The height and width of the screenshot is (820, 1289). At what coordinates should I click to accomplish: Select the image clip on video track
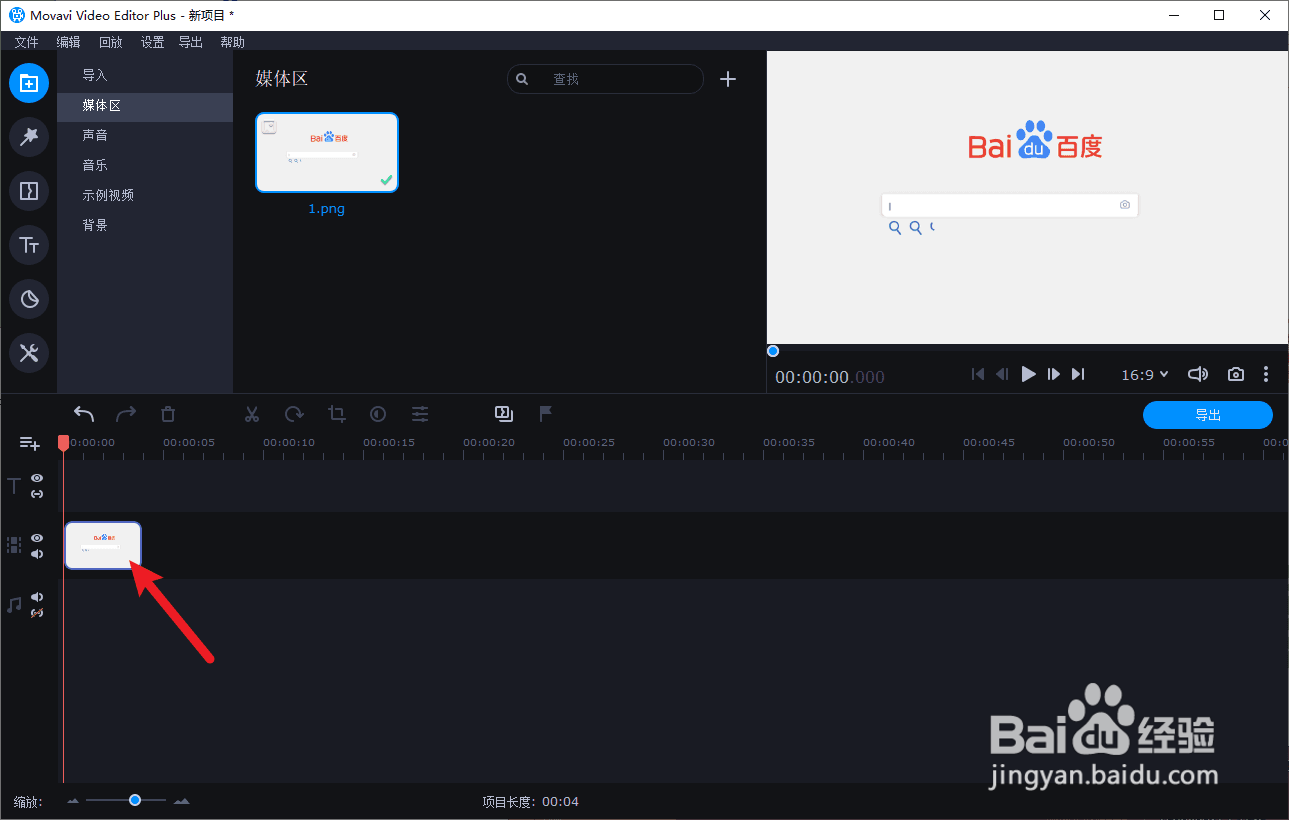click(103, 546)
